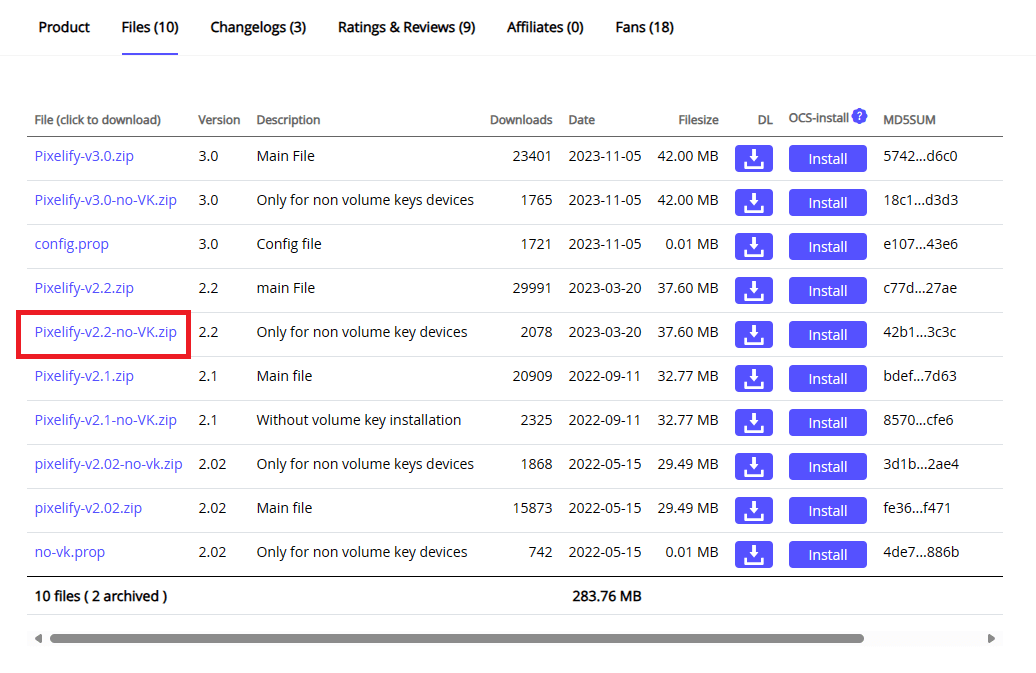The image size is (1036, 673).
Task: Switch to the Product tab
Action: pos(64,27)
